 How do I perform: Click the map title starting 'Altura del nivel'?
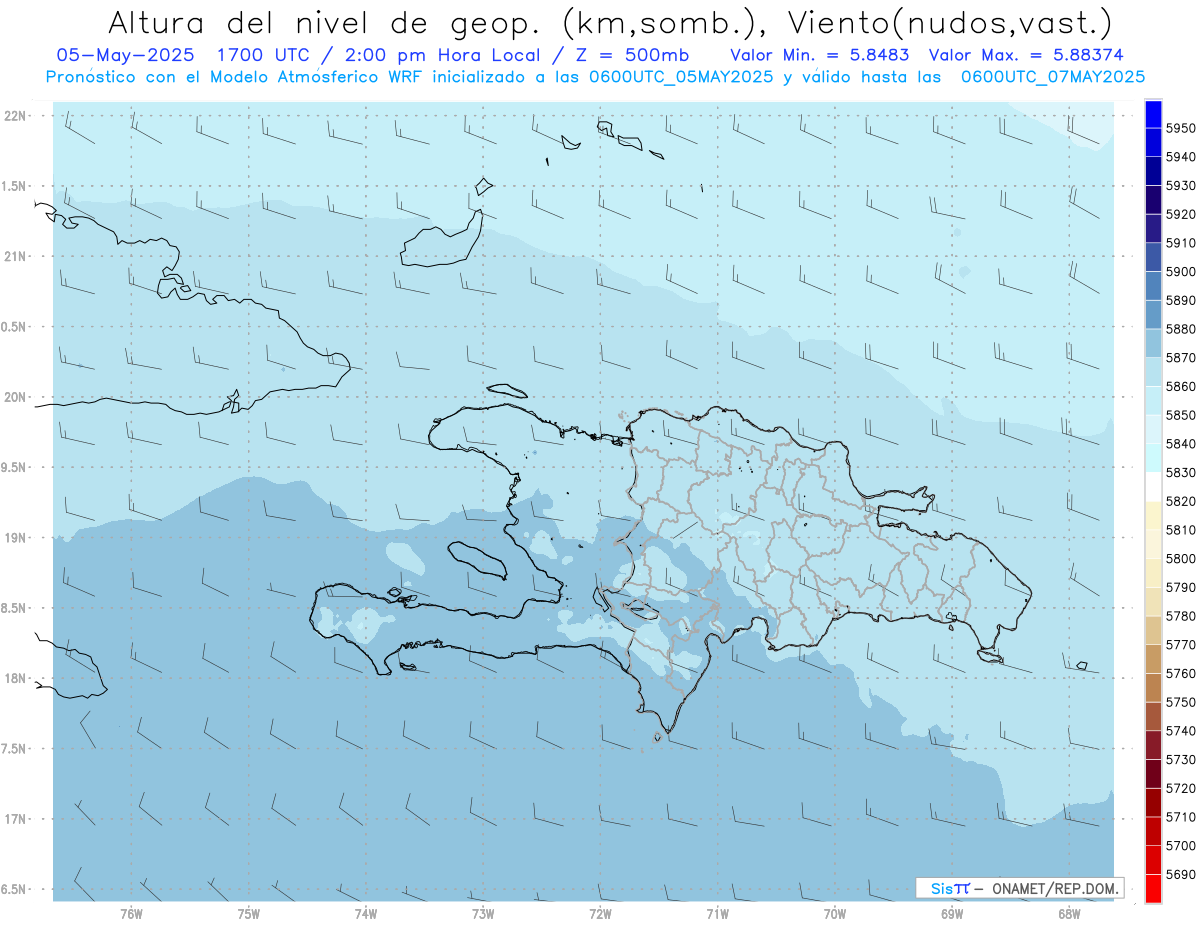pyautogui.click(x=609, y=21)
